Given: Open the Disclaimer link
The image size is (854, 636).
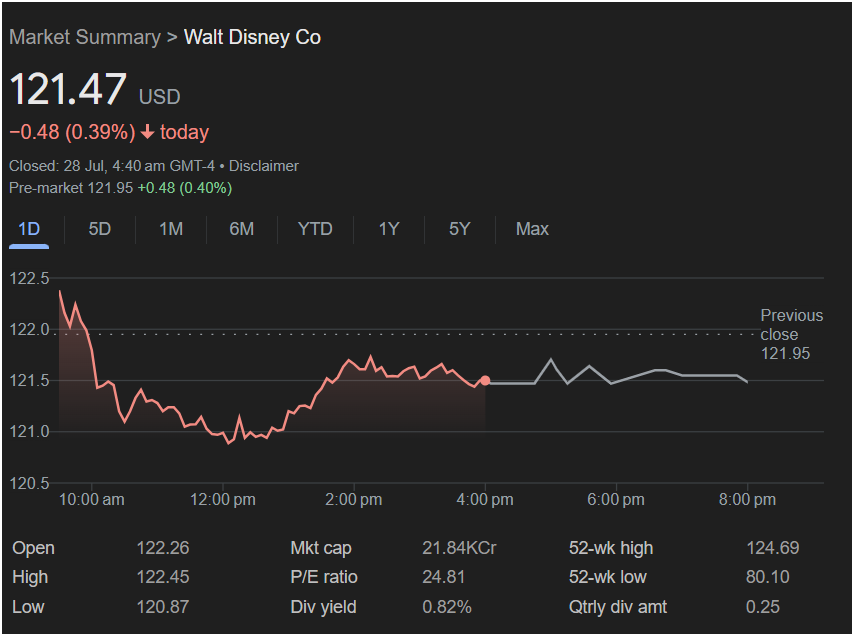Looking at the screenshot, I should (x=264, y=166).
